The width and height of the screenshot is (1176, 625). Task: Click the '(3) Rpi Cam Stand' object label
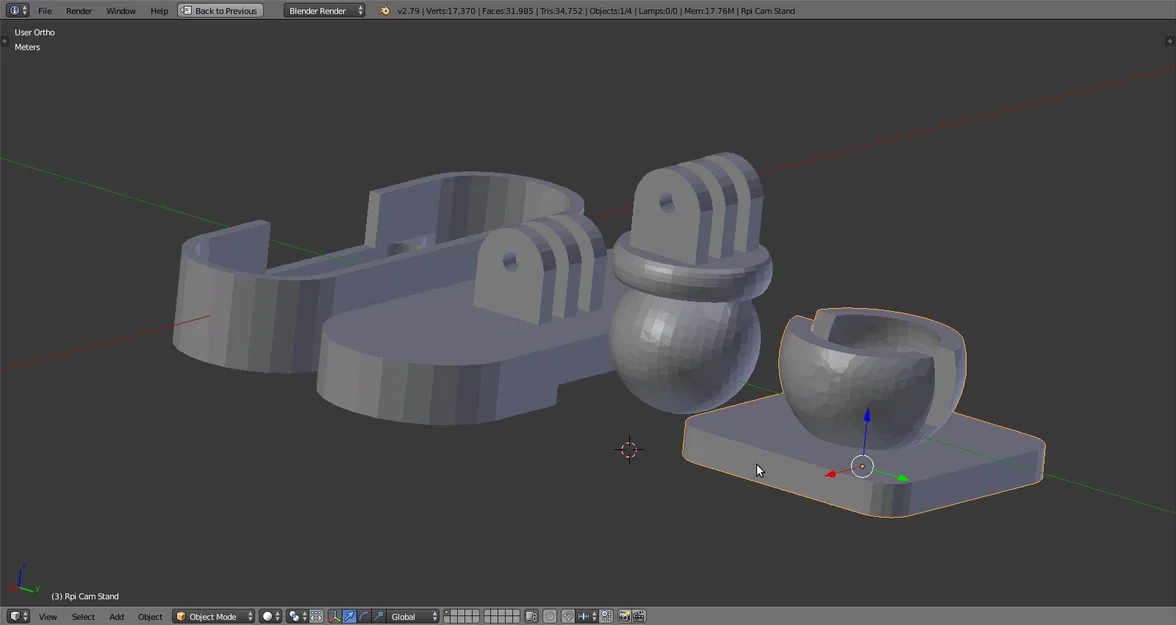click(85, 596)
